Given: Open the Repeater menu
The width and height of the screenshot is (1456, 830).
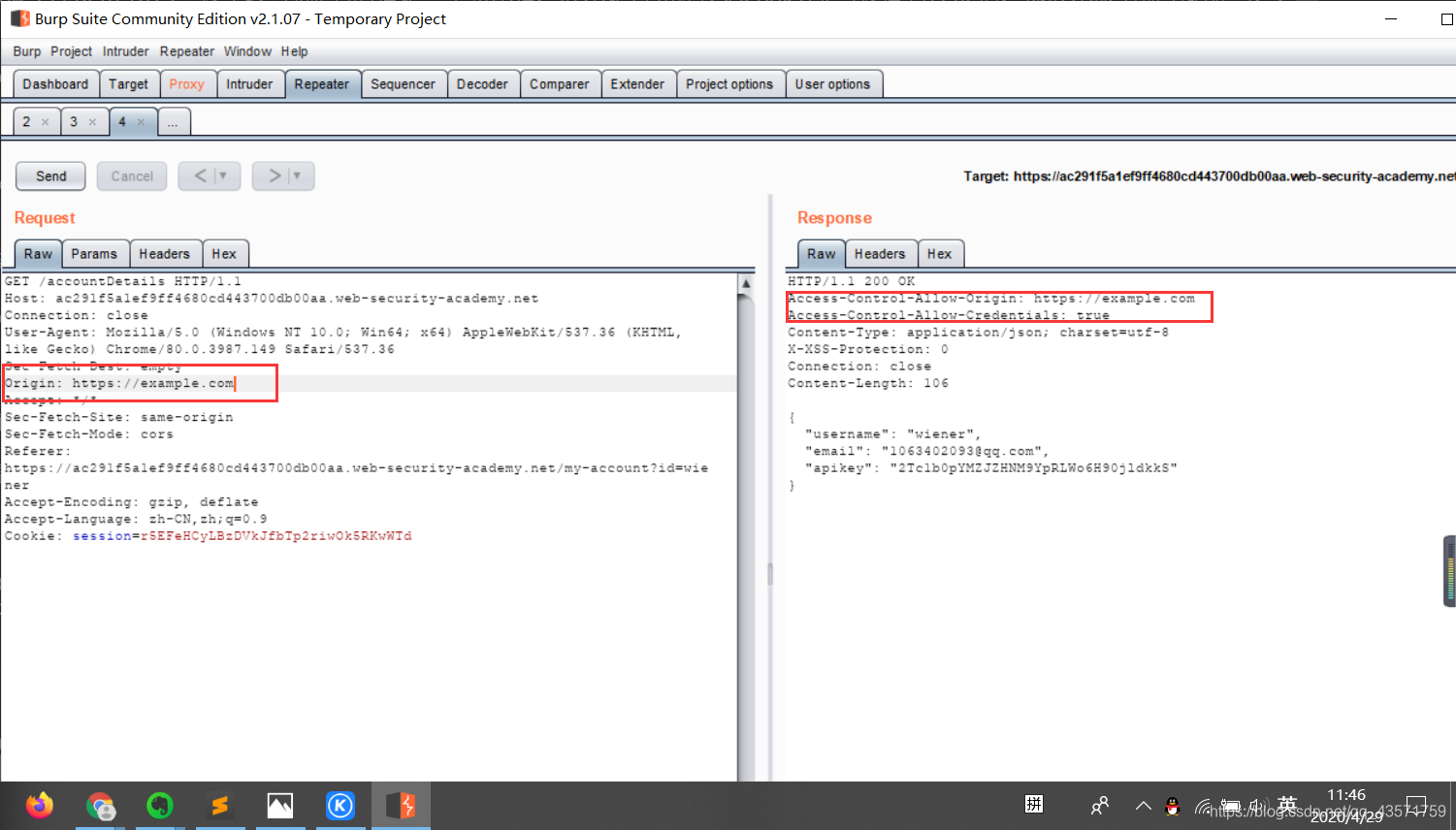Looking at the screenshot, I should tap(186, 51).
